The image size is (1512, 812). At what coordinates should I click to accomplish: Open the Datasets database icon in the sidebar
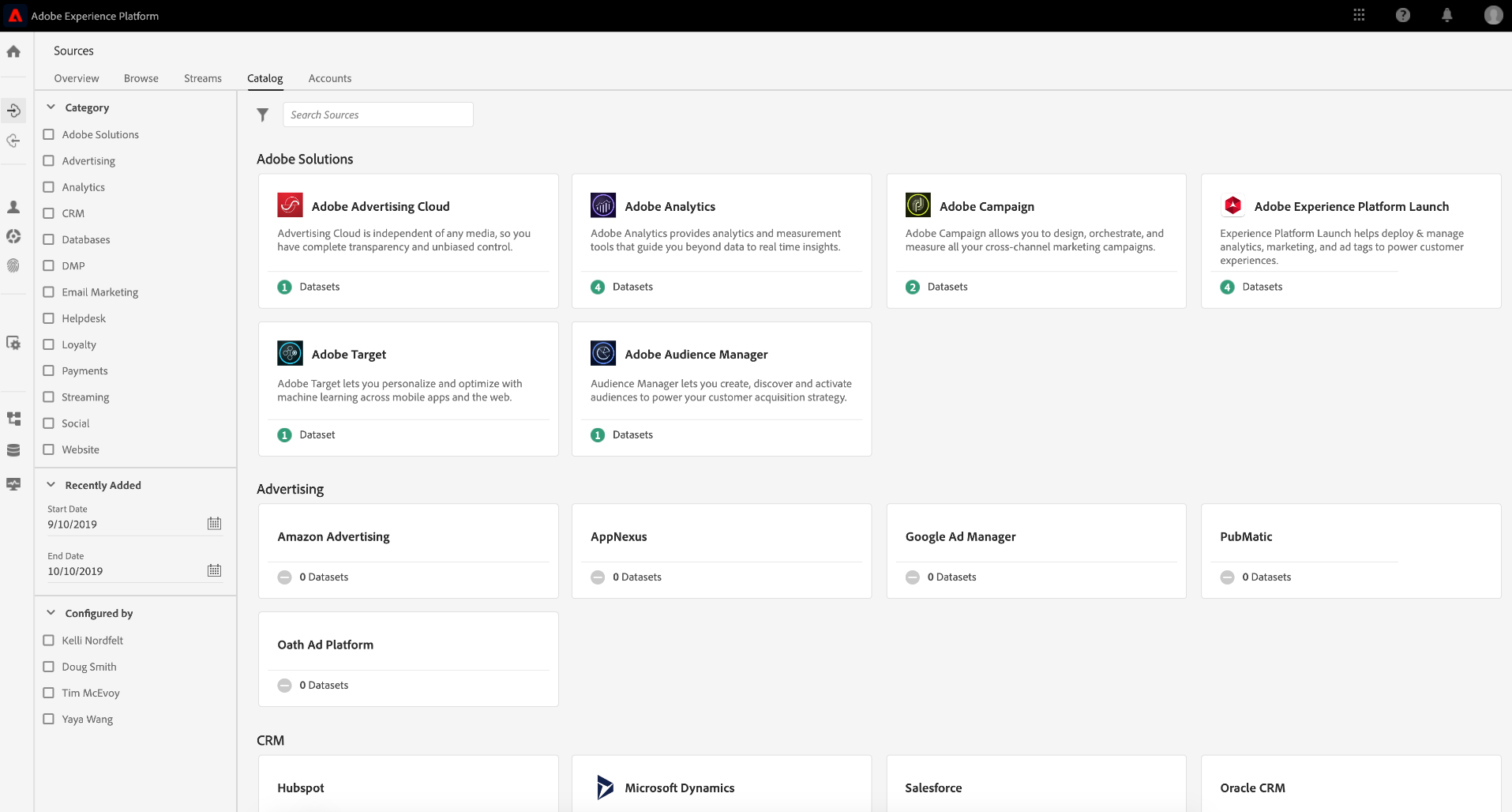(x=13, y=450)
